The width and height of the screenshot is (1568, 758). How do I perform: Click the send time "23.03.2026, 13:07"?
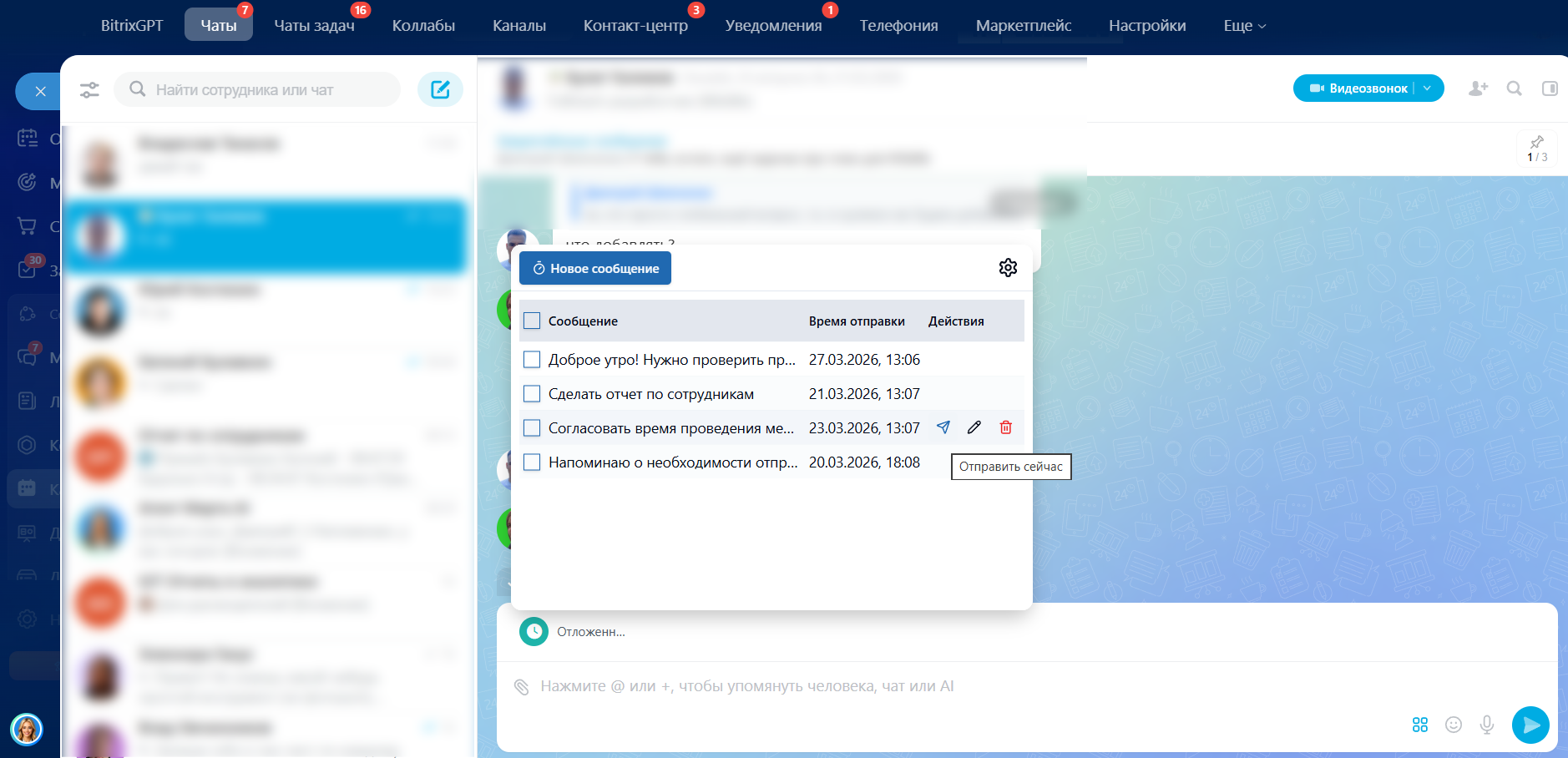click(x=864, y=428)
